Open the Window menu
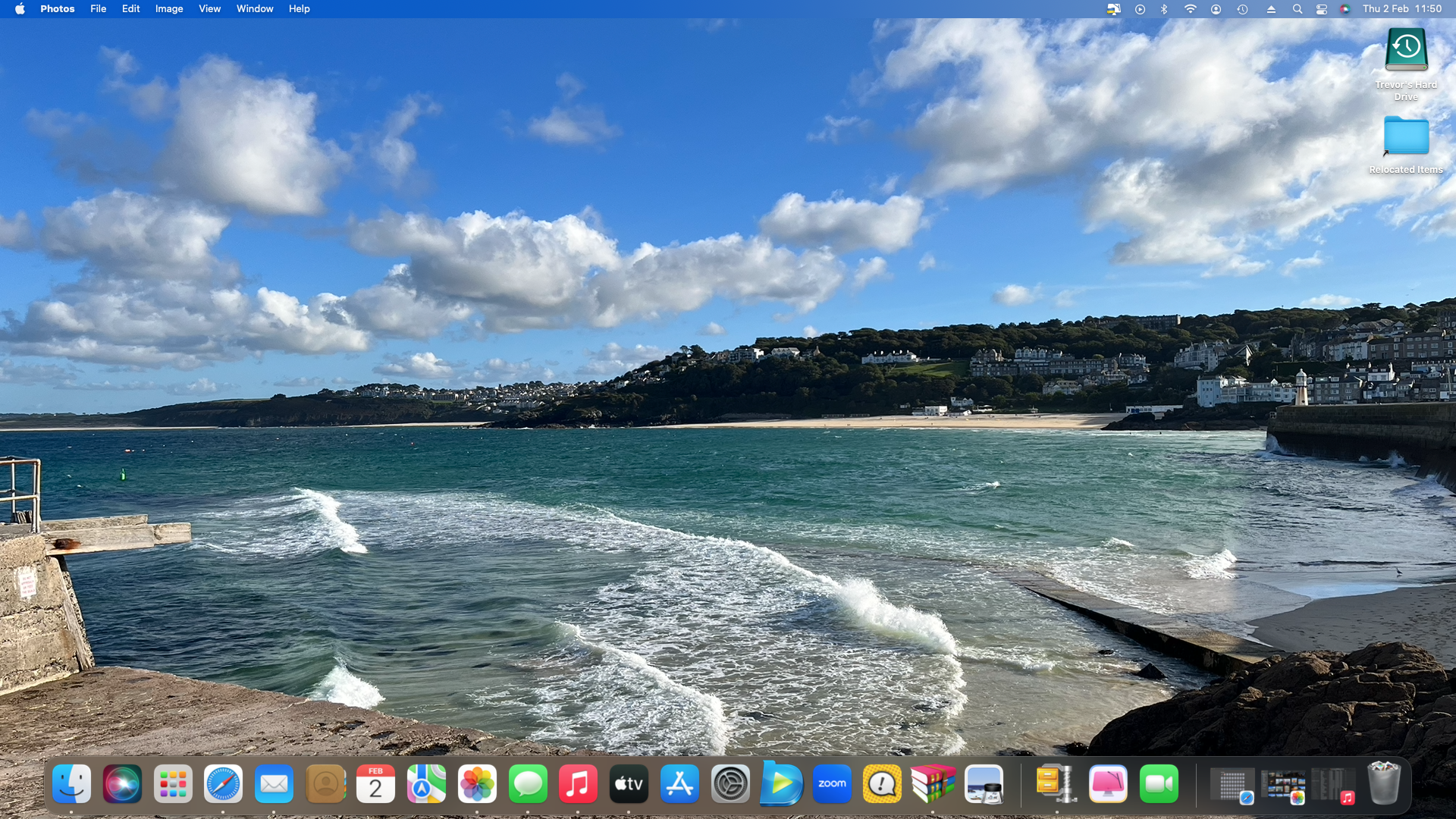 (254, 9)
